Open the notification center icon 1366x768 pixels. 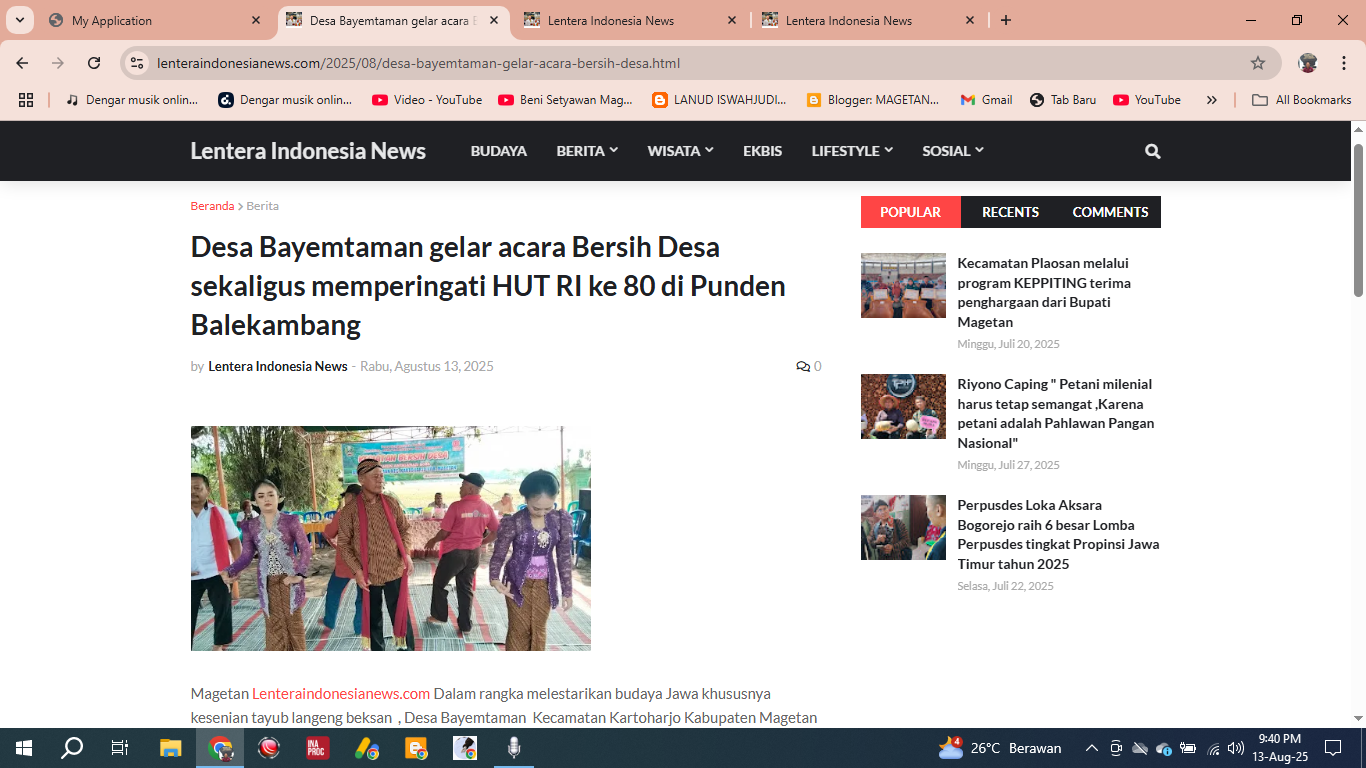click(x=1333, y=748)
